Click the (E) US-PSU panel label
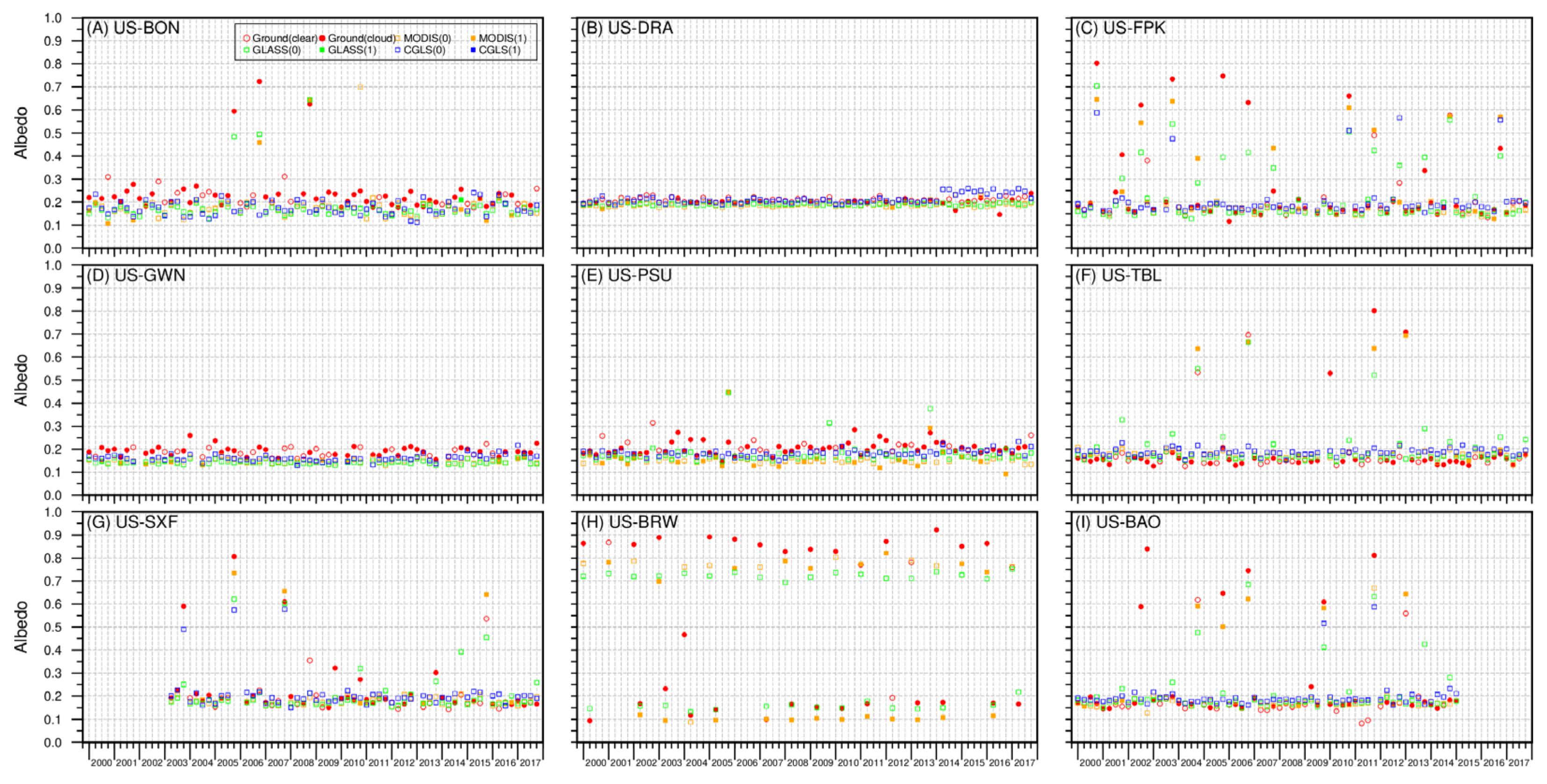This screenshot has width=1547, height=784. (x=626, y=276)
